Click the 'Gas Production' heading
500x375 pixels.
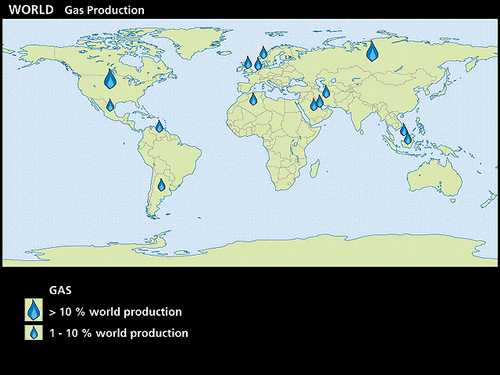pyautogui.click(x=104, y=10)
